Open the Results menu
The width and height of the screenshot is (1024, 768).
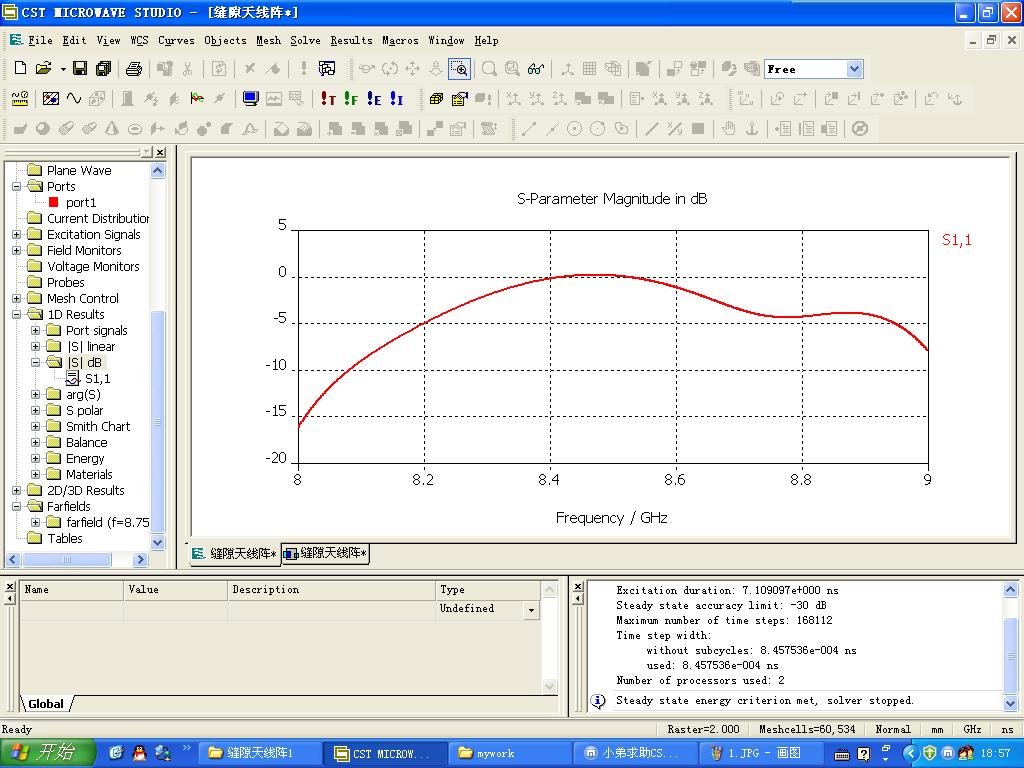351,40
